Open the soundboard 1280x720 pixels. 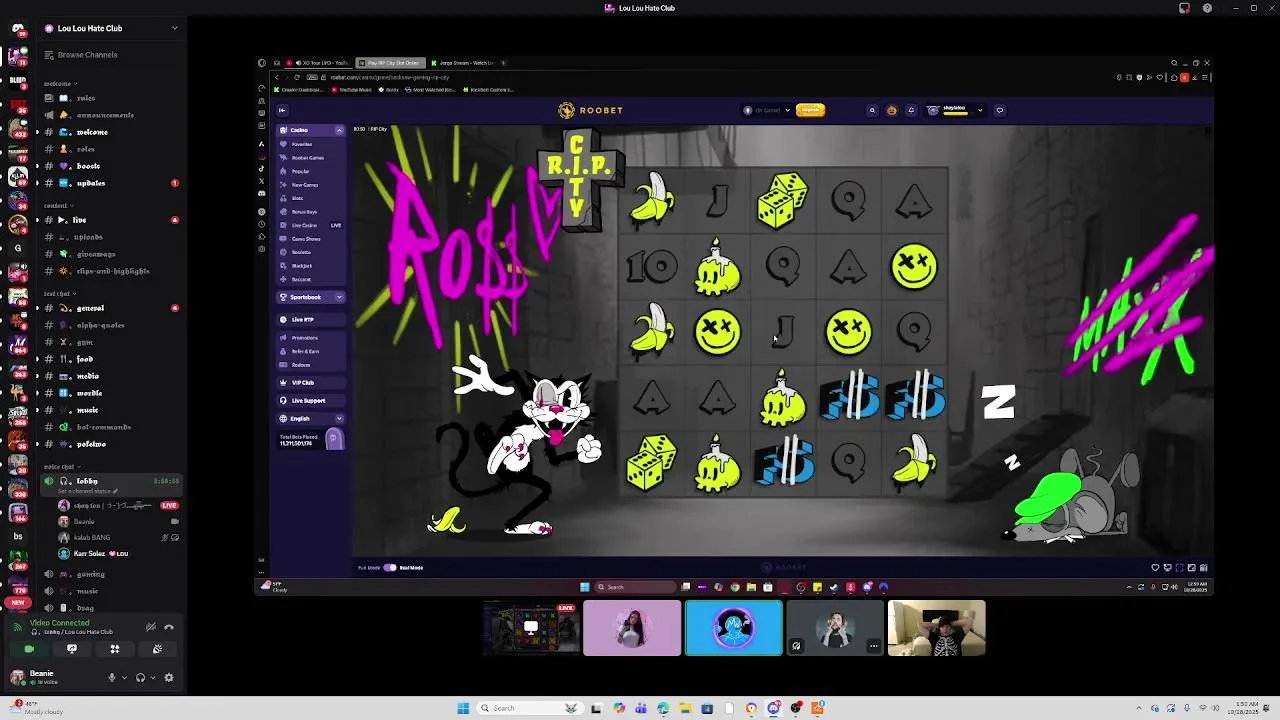[157, 649]
